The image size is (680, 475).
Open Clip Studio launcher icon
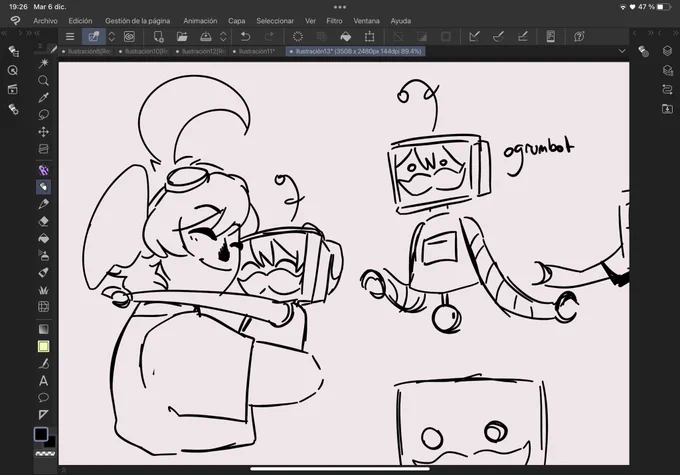129,37
